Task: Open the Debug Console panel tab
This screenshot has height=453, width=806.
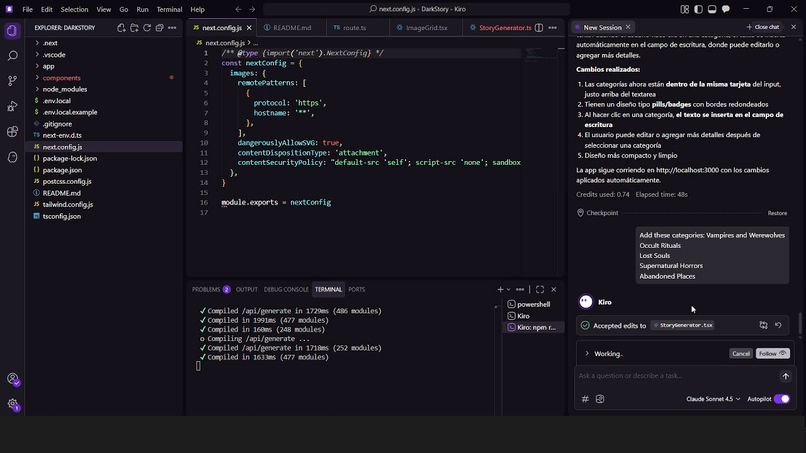Action: [x=286, y=289]
